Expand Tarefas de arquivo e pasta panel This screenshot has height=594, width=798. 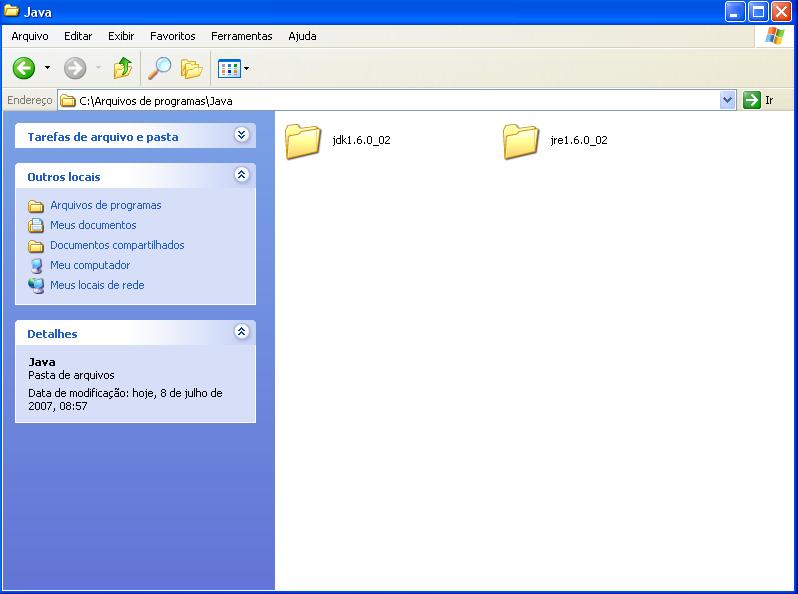pyautogui.click(x=241, y=134)
